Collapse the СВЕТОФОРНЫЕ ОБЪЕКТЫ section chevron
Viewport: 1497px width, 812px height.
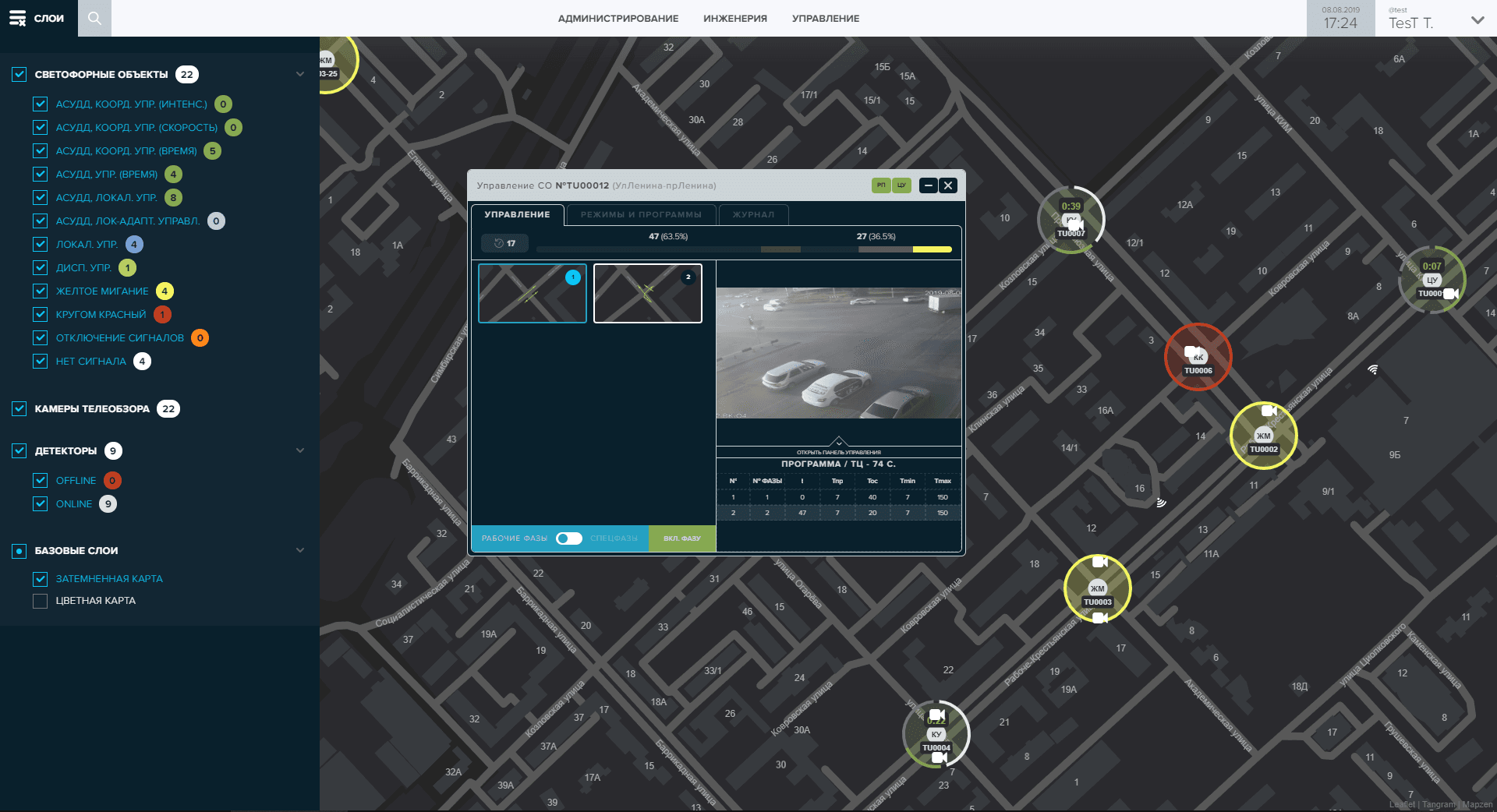point(300,74)
